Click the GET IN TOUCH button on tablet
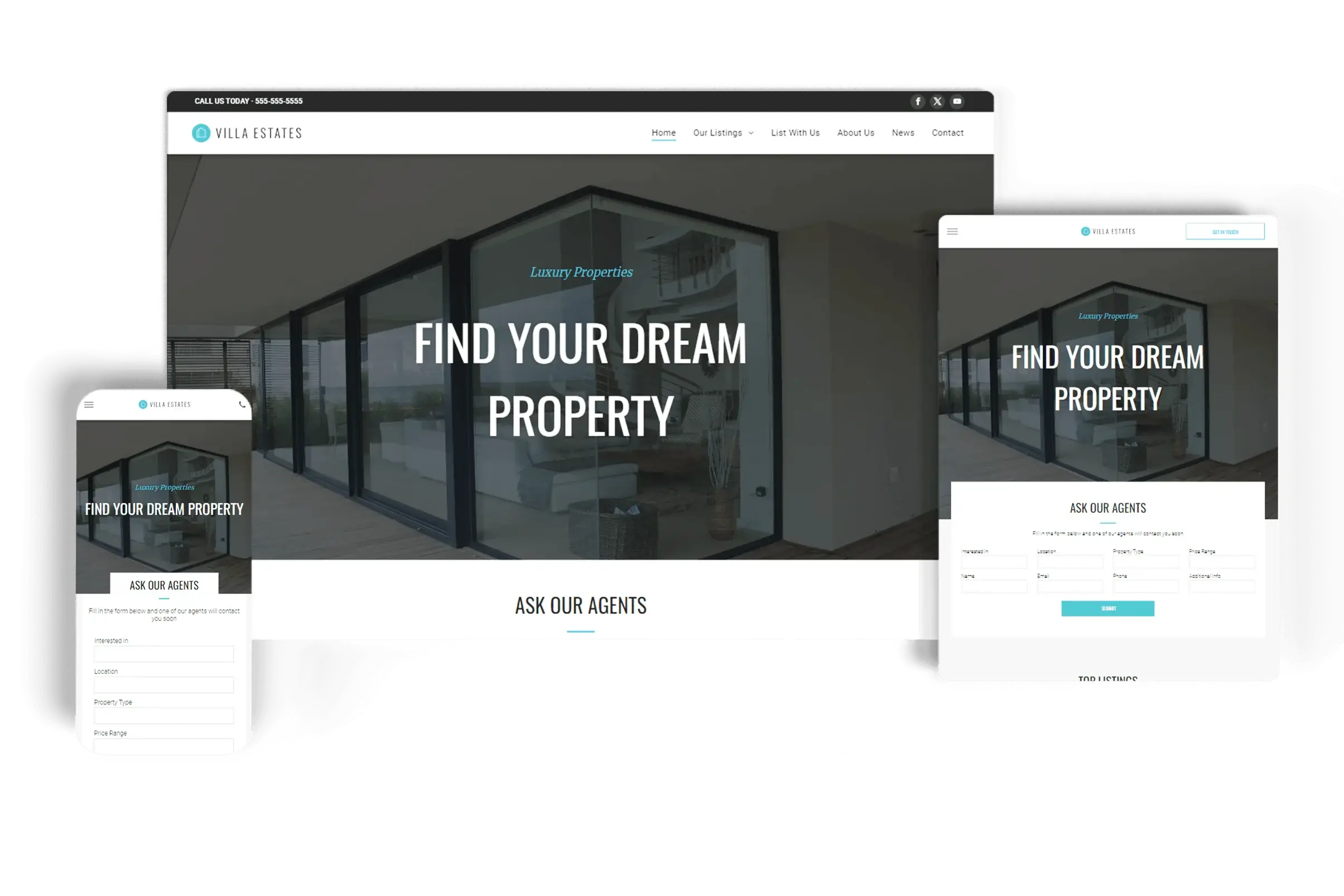1344x896 pixels. coord(1225,231)
